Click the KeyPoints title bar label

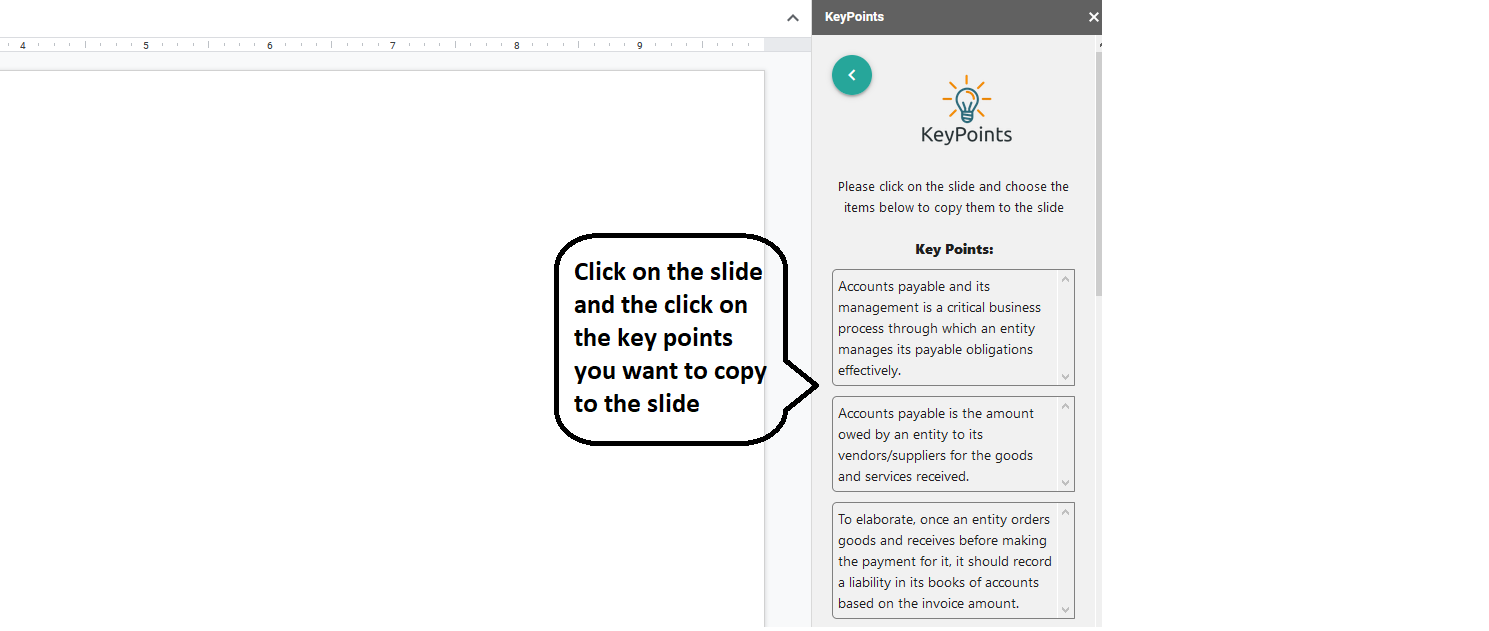click(x=854, y=17)
